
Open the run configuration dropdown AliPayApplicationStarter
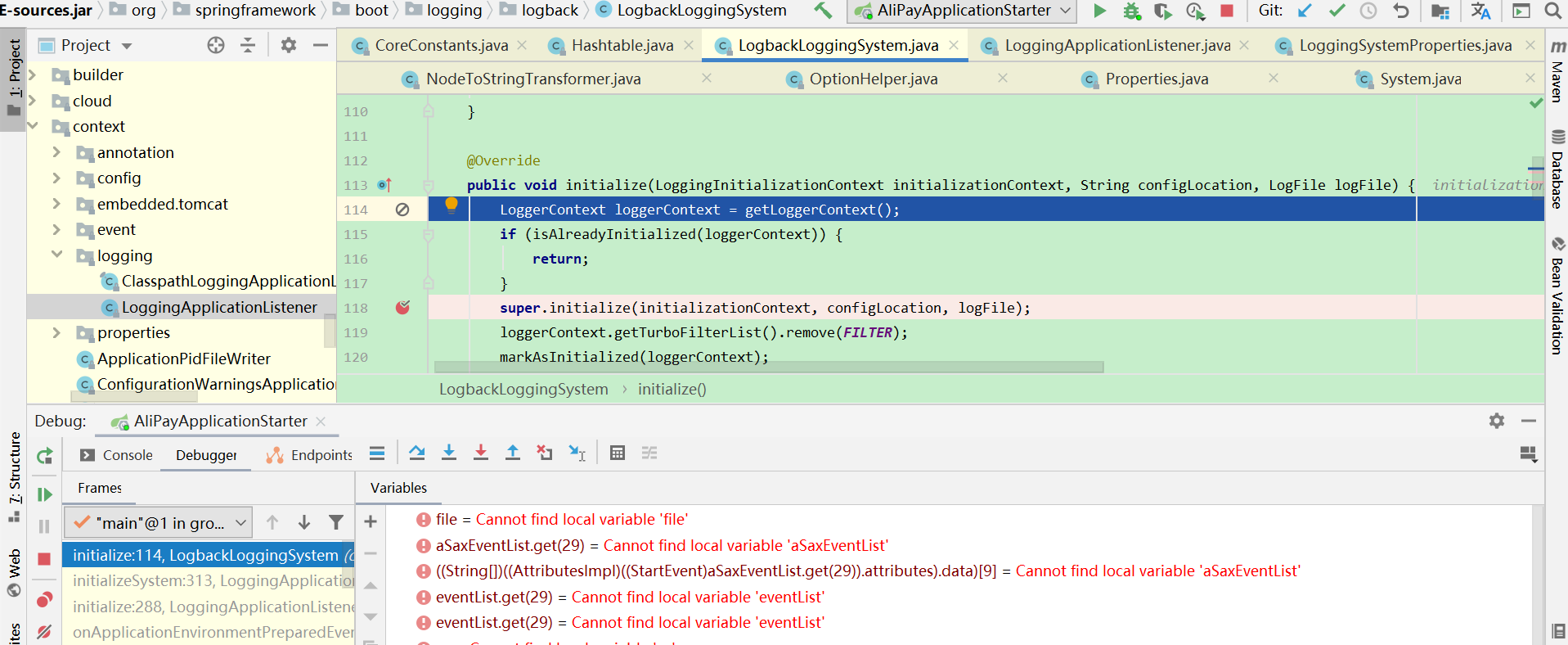(x=962, y=11)
